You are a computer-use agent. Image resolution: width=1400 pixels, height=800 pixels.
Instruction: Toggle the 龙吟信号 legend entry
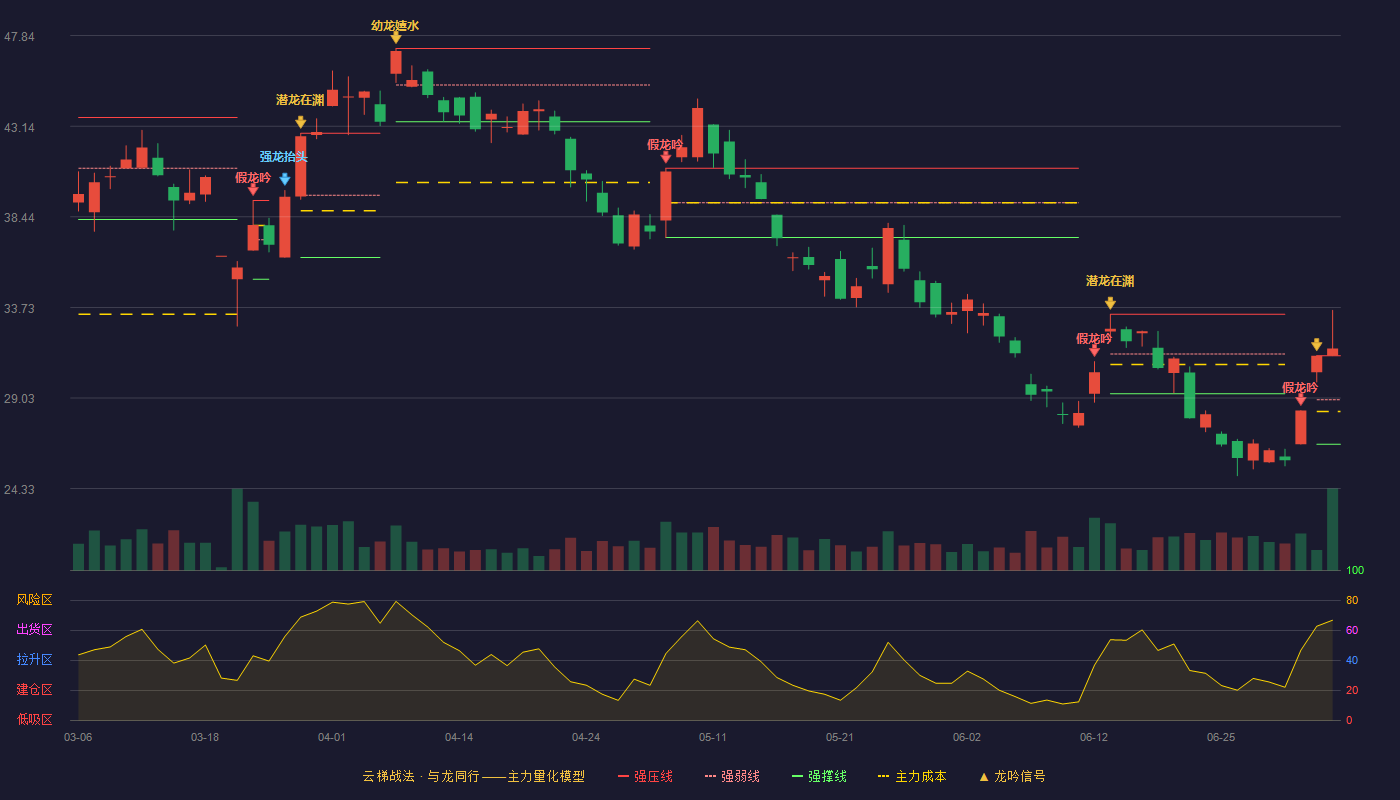[1012, 776]
